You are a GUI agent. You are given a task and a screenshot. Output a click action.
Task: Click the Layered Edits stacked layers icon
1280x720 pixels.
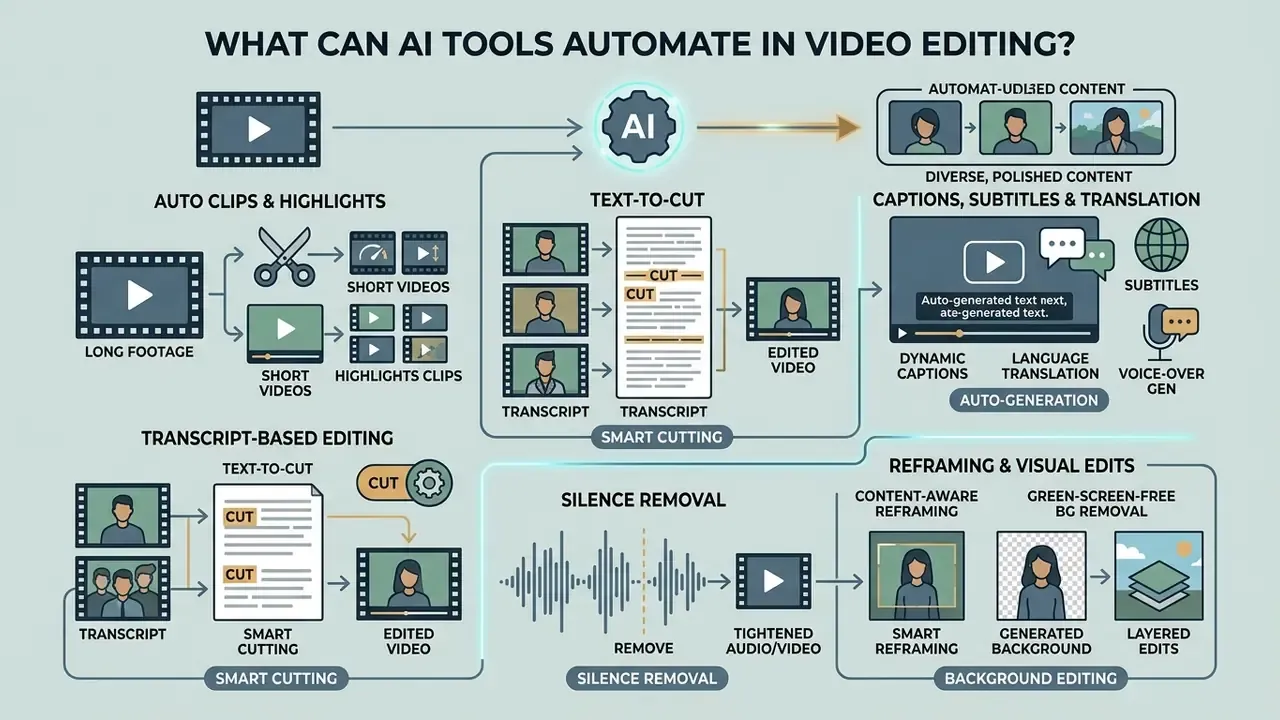pyautogui.click(x=1158, y=574)
